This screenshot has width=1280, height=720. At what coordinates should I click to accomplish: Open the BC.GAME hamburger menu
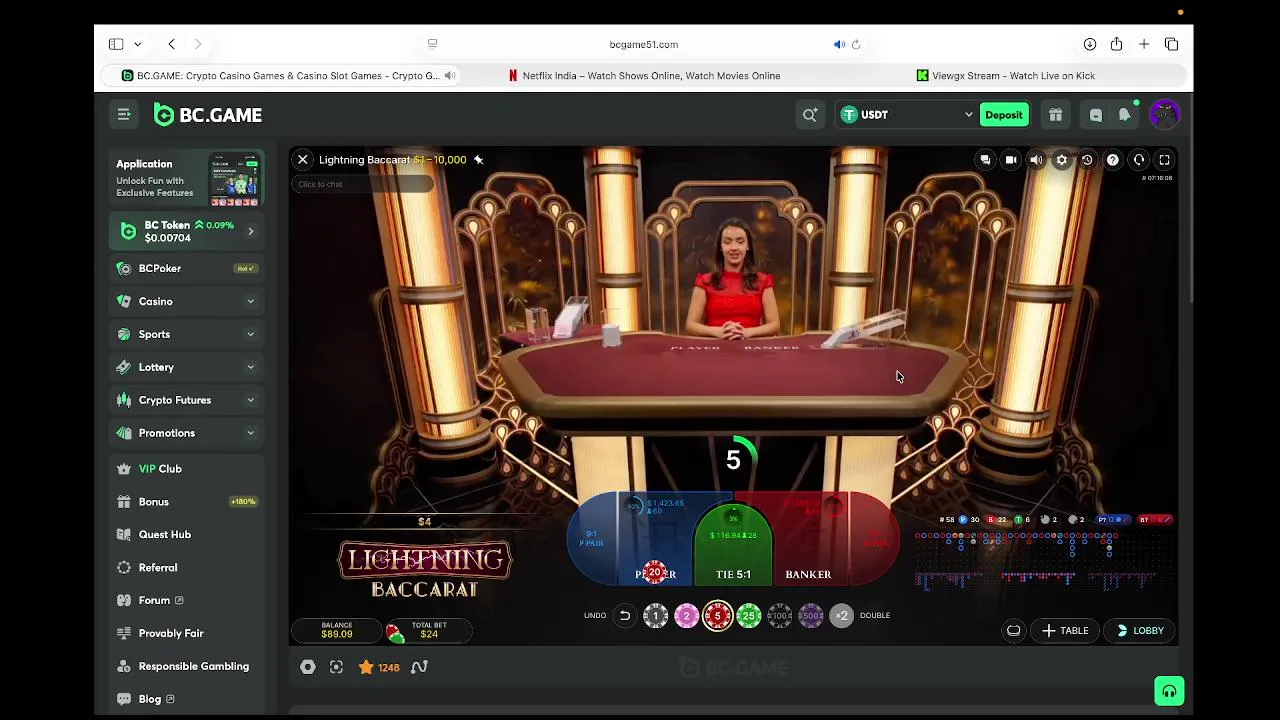tap(124, 115)
